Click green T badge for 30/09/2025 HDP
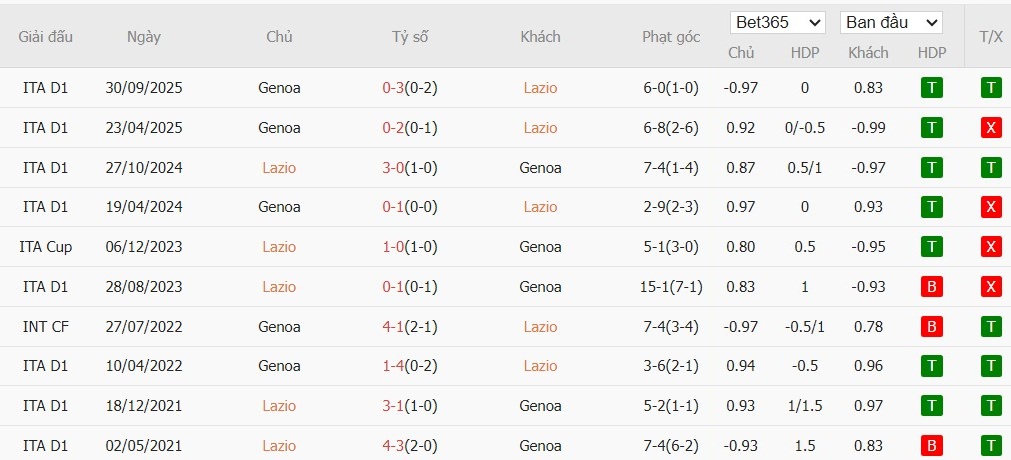Image resolution: width=1011 pixels, height=460 pixels. click(x=931, y=88)
